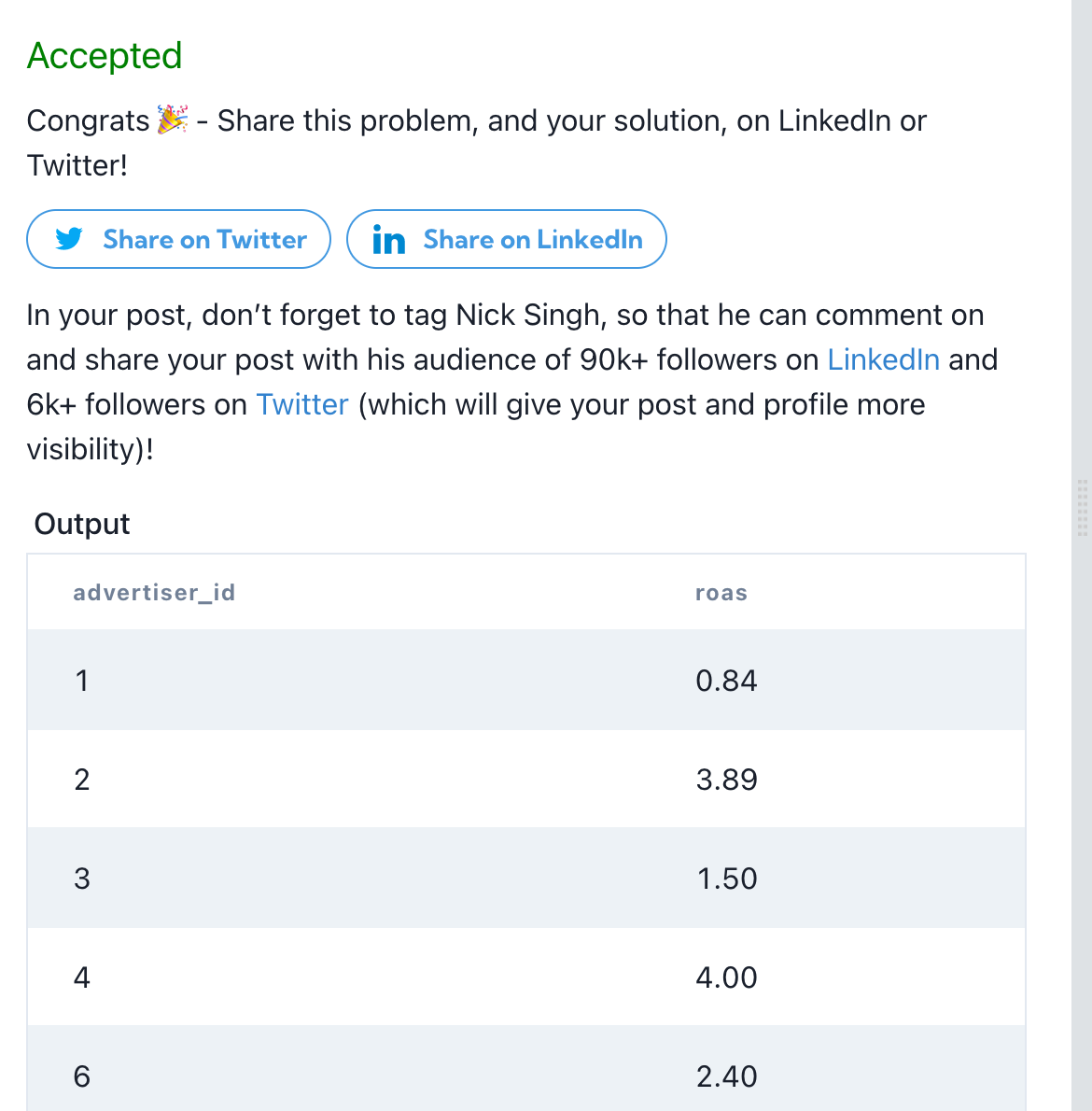
Task: Open the LinkedIn hyperlink in the paragraph
Action: click(883, 359)
